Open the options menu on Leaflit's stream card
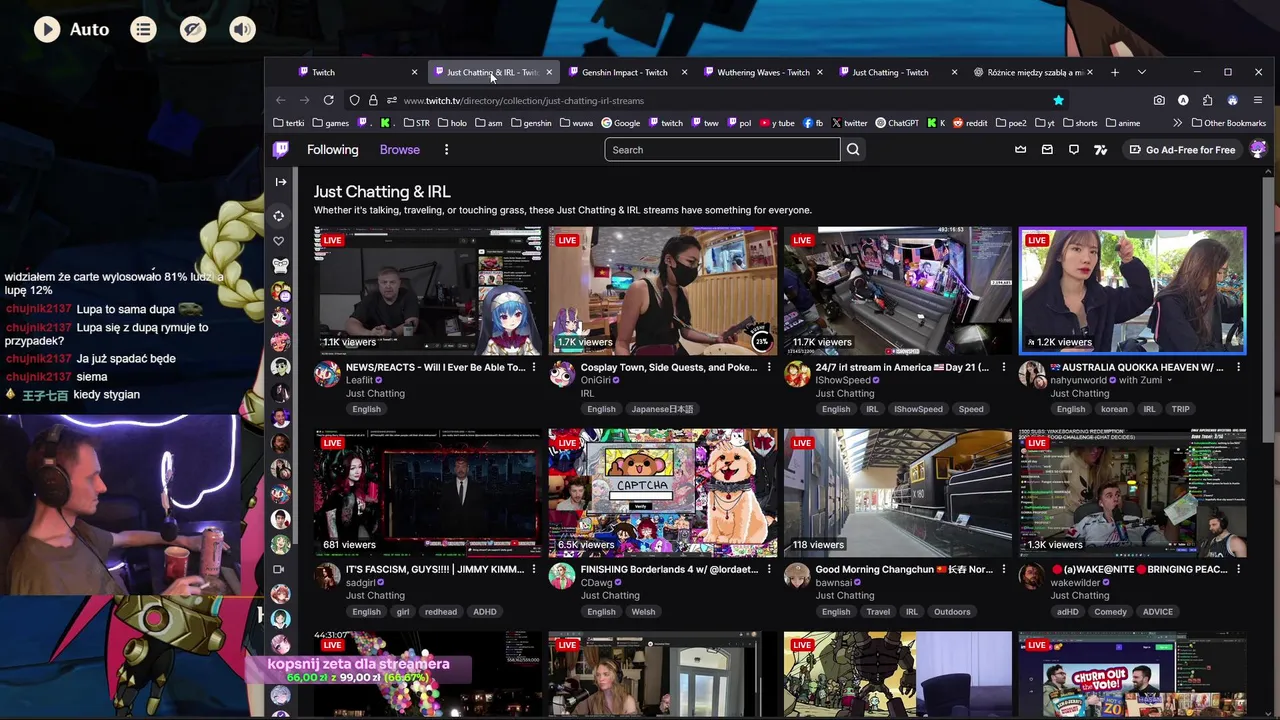 534,368
